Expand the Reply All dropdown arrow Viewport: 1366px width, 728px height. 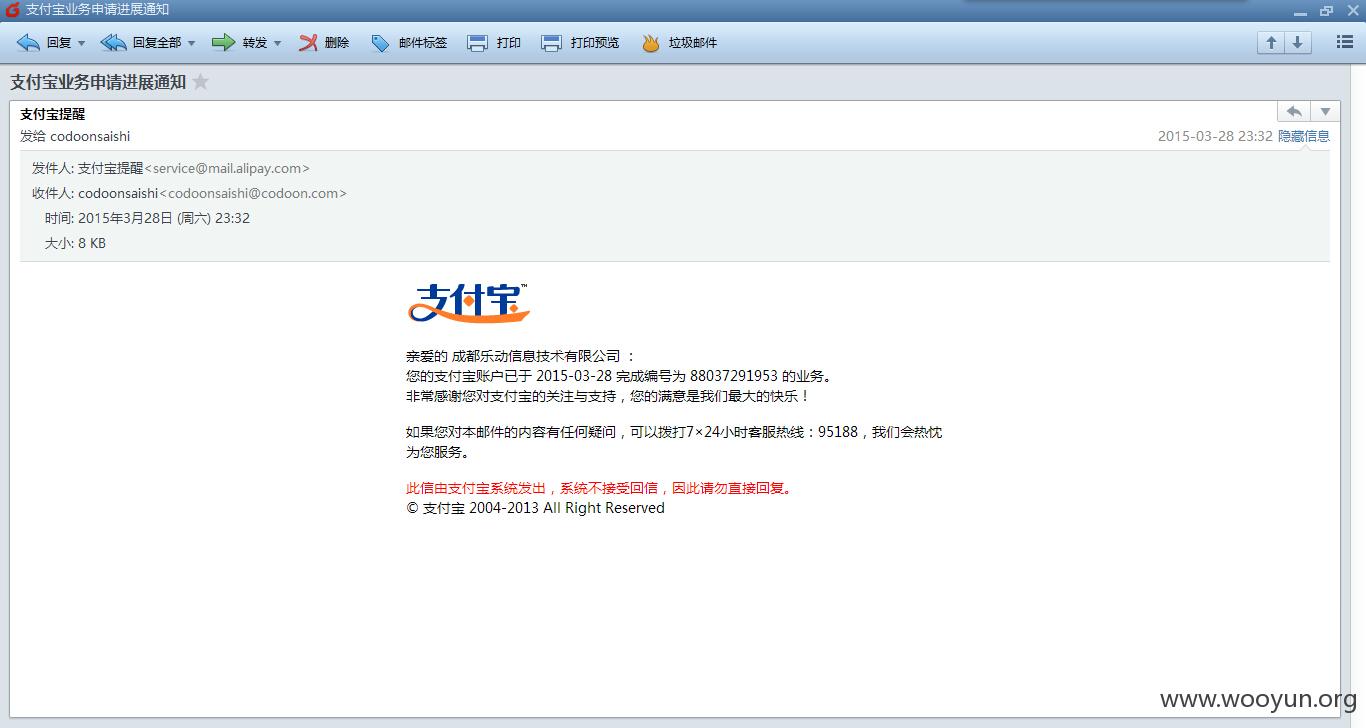click(x=191, y=43)
